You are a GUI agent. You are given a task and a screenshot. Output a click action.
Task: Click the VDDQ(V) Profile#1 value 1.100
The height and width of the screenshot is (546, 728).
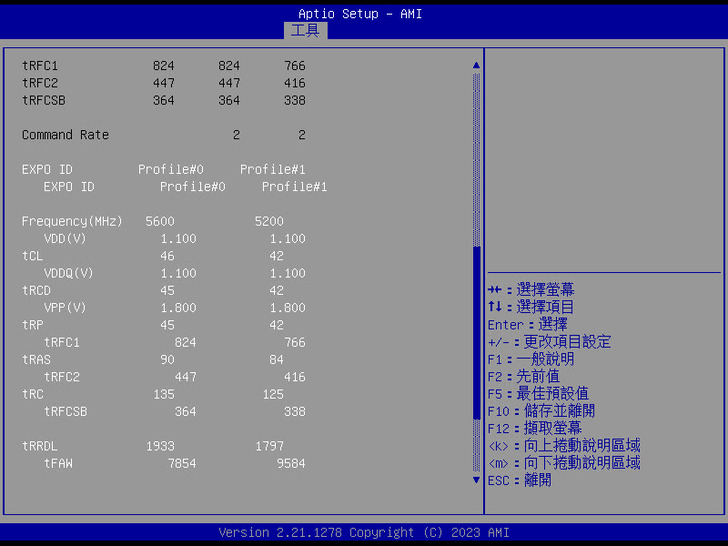click(288, 273)
